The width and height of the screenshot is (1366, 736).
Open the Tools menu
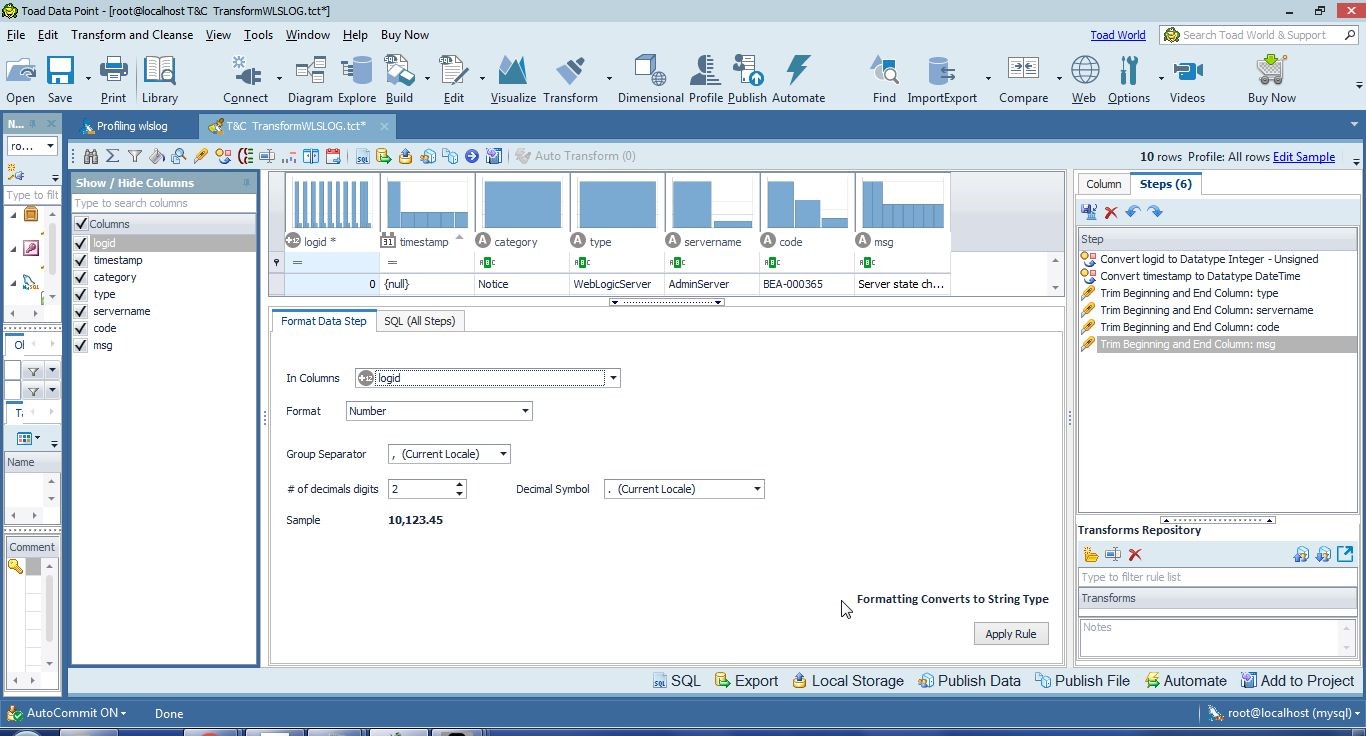(x=258, y=35)
